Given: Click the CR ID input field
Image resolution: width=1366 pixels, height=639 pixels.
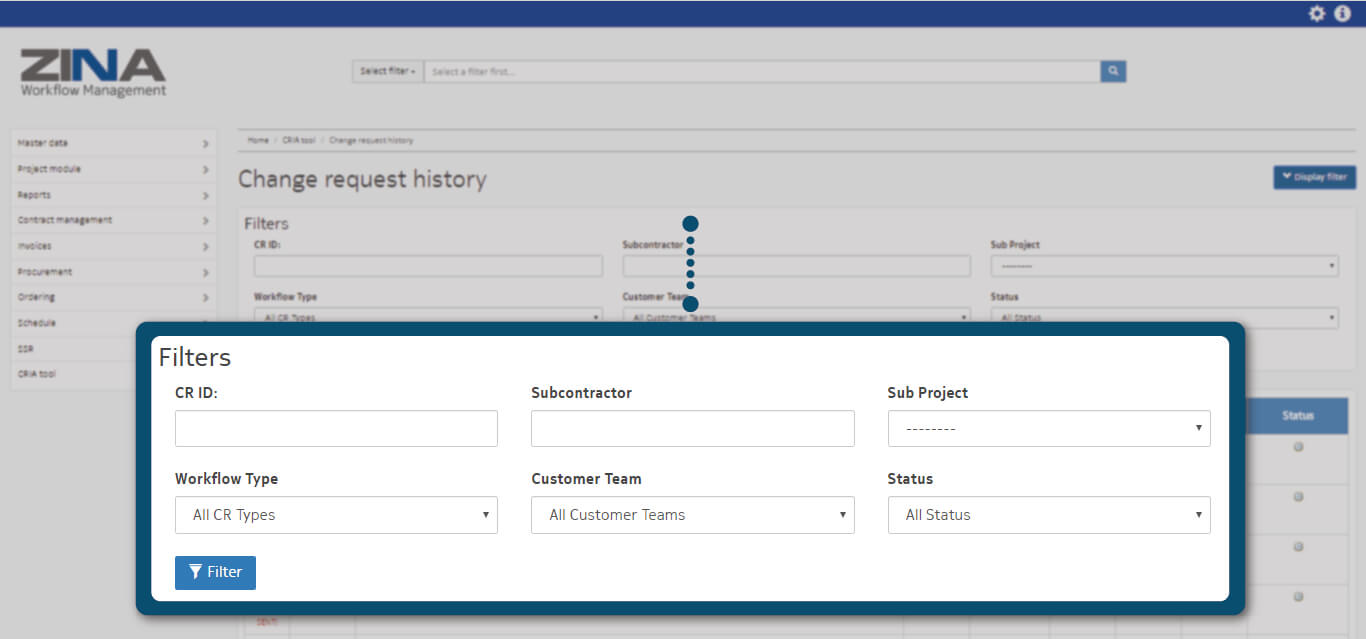Looking at the screenshot, I should (x=336, y=428).
